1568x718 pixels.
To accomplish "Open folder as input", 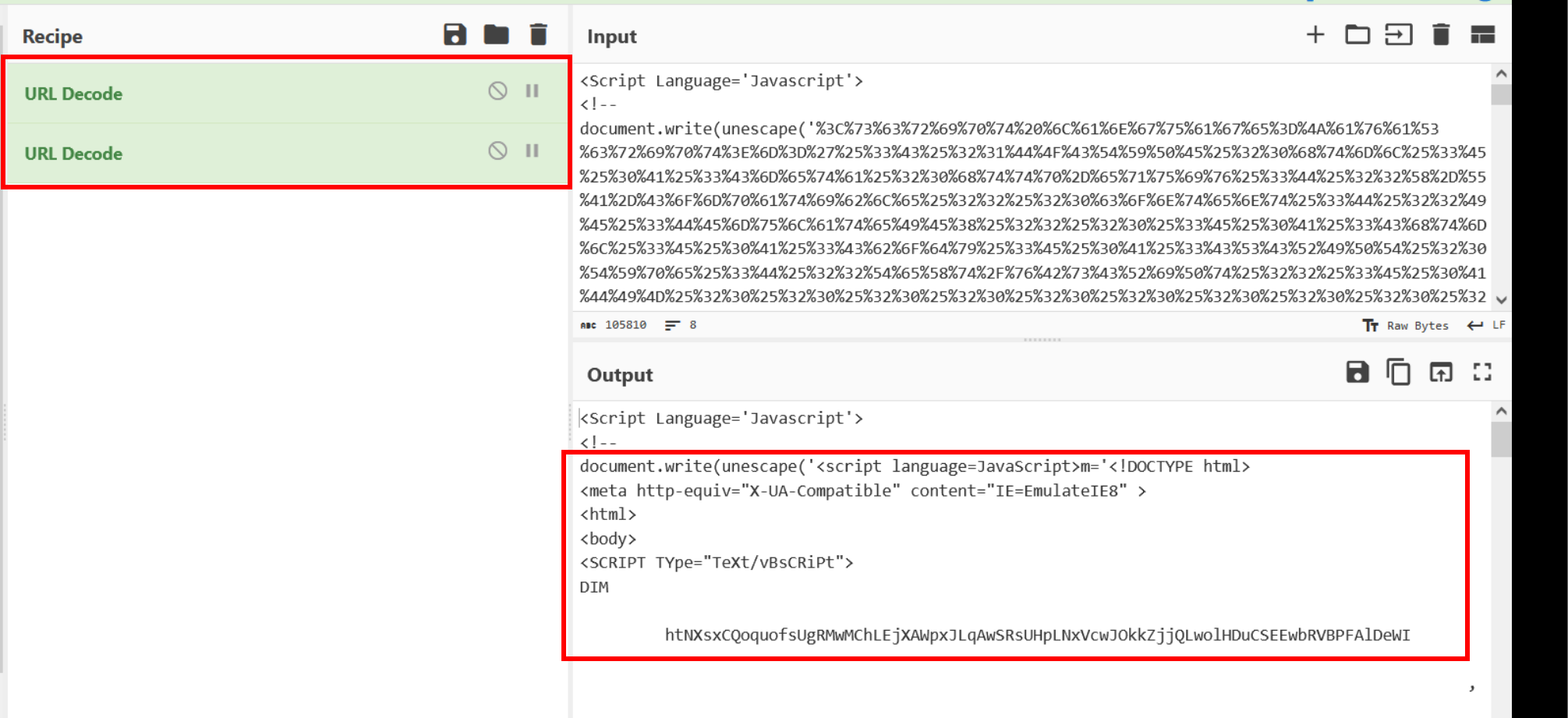I will [x=1357, y=35].
